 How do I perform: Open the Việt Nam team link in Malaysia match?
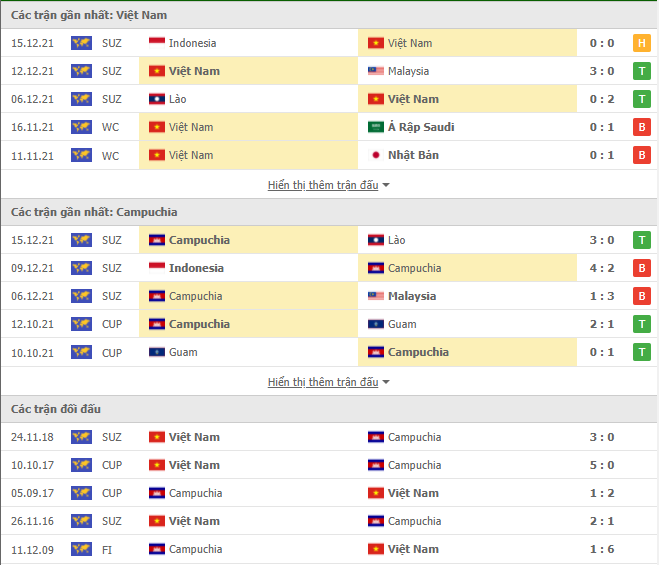(194, 71)
